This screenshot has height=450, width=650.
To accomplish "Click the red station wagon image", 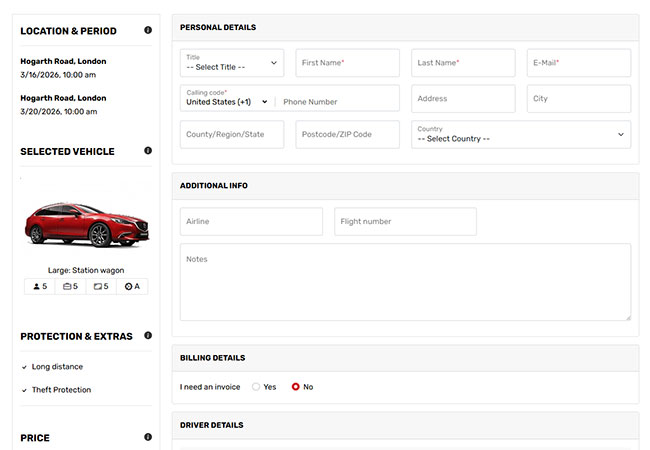I will pos(86,224).
